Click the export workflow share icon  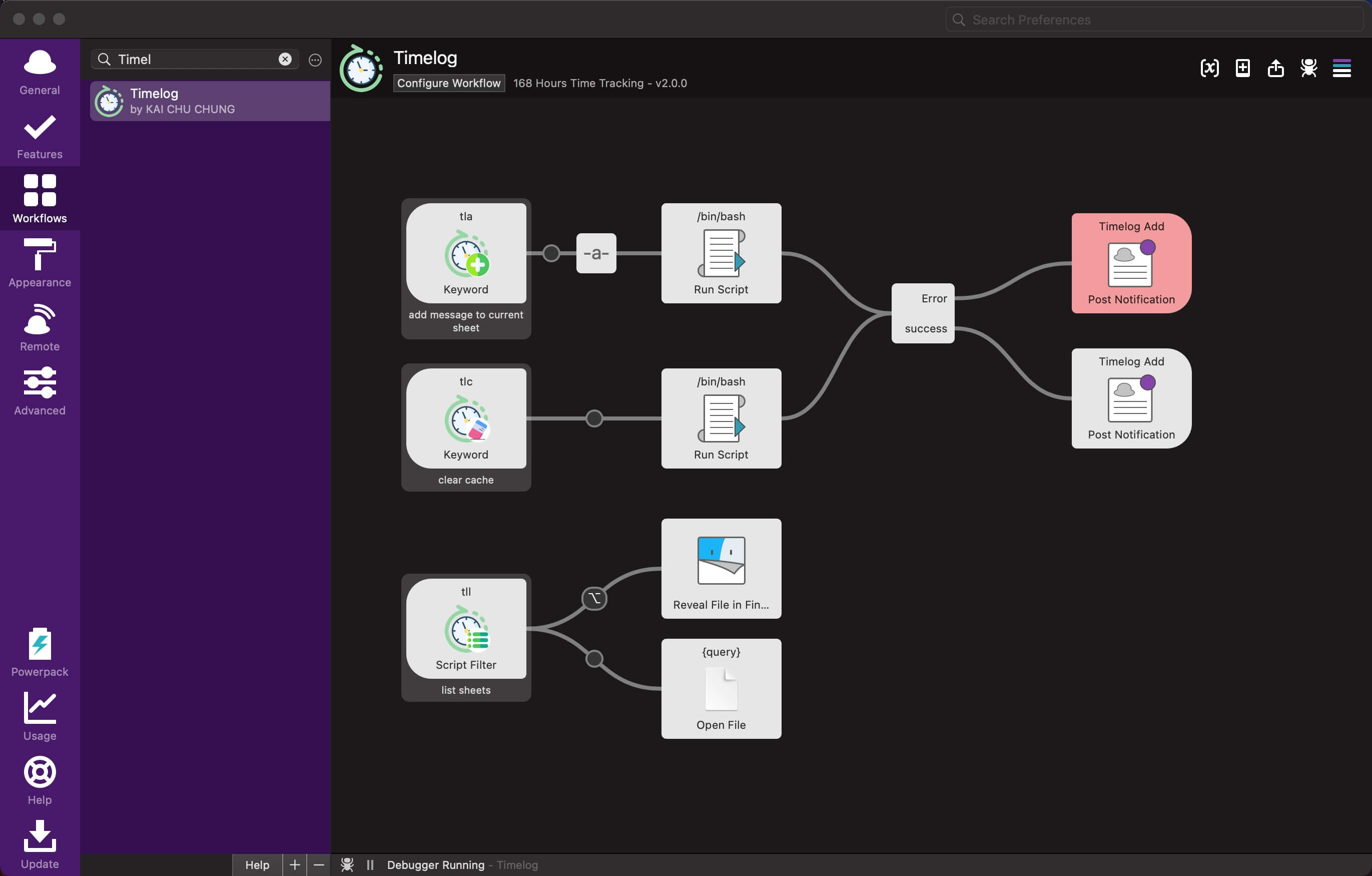[x=1275, y=69]
